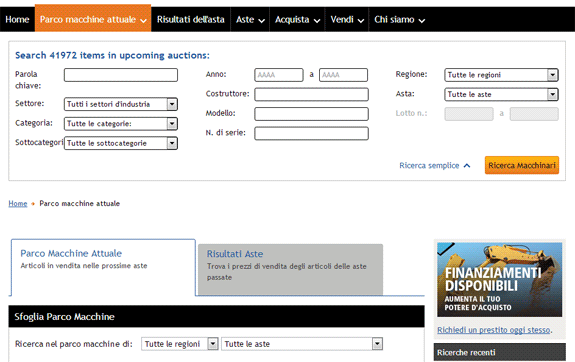This screenshot has width=575, height=362.
Task: Open the Settore dropdown
Action: pos(121,104)
